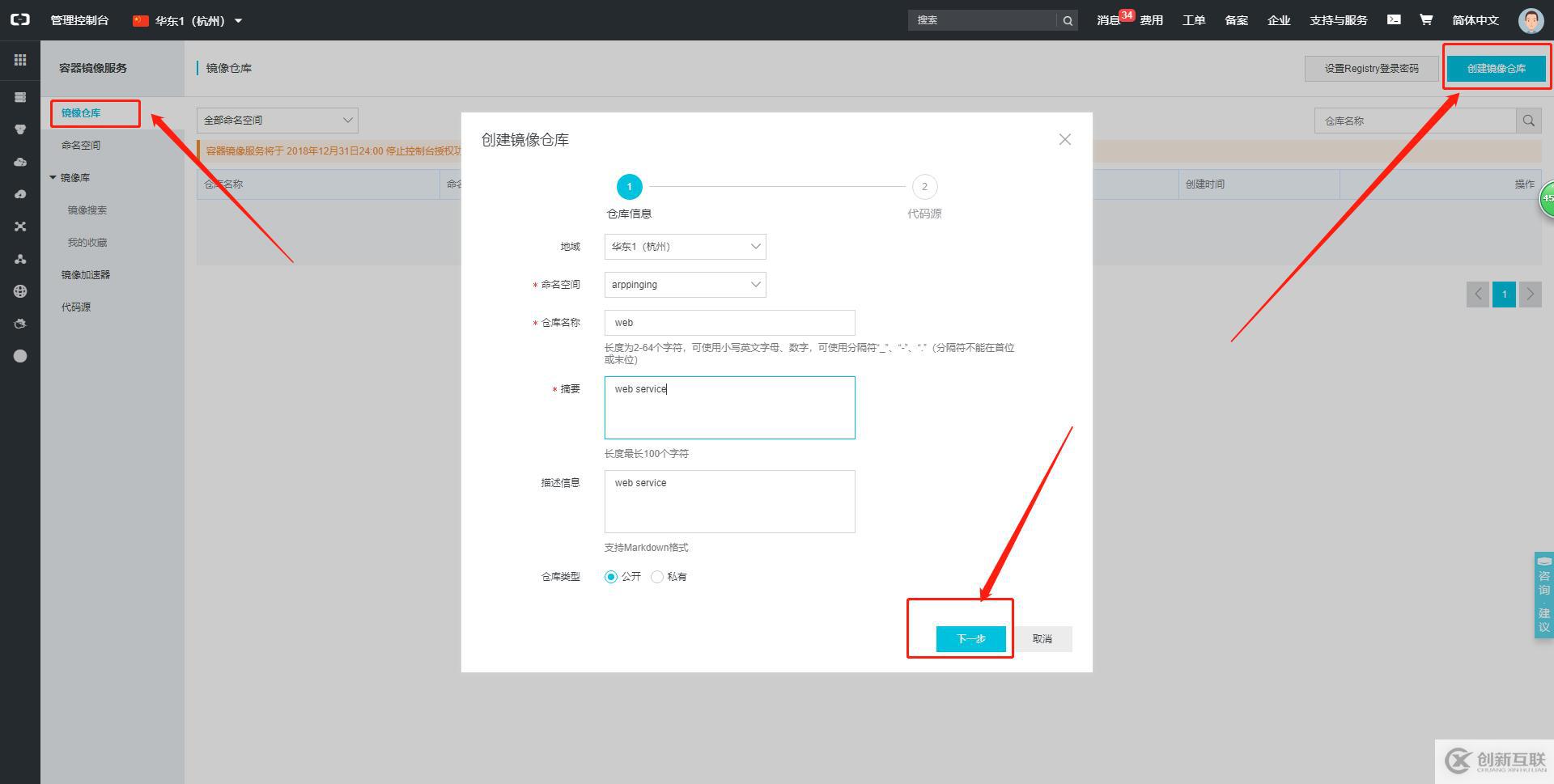This screenshot has height=784, width=1554.
Task: Click the three-node cluster icon in left rail
Action: [20, 259]
